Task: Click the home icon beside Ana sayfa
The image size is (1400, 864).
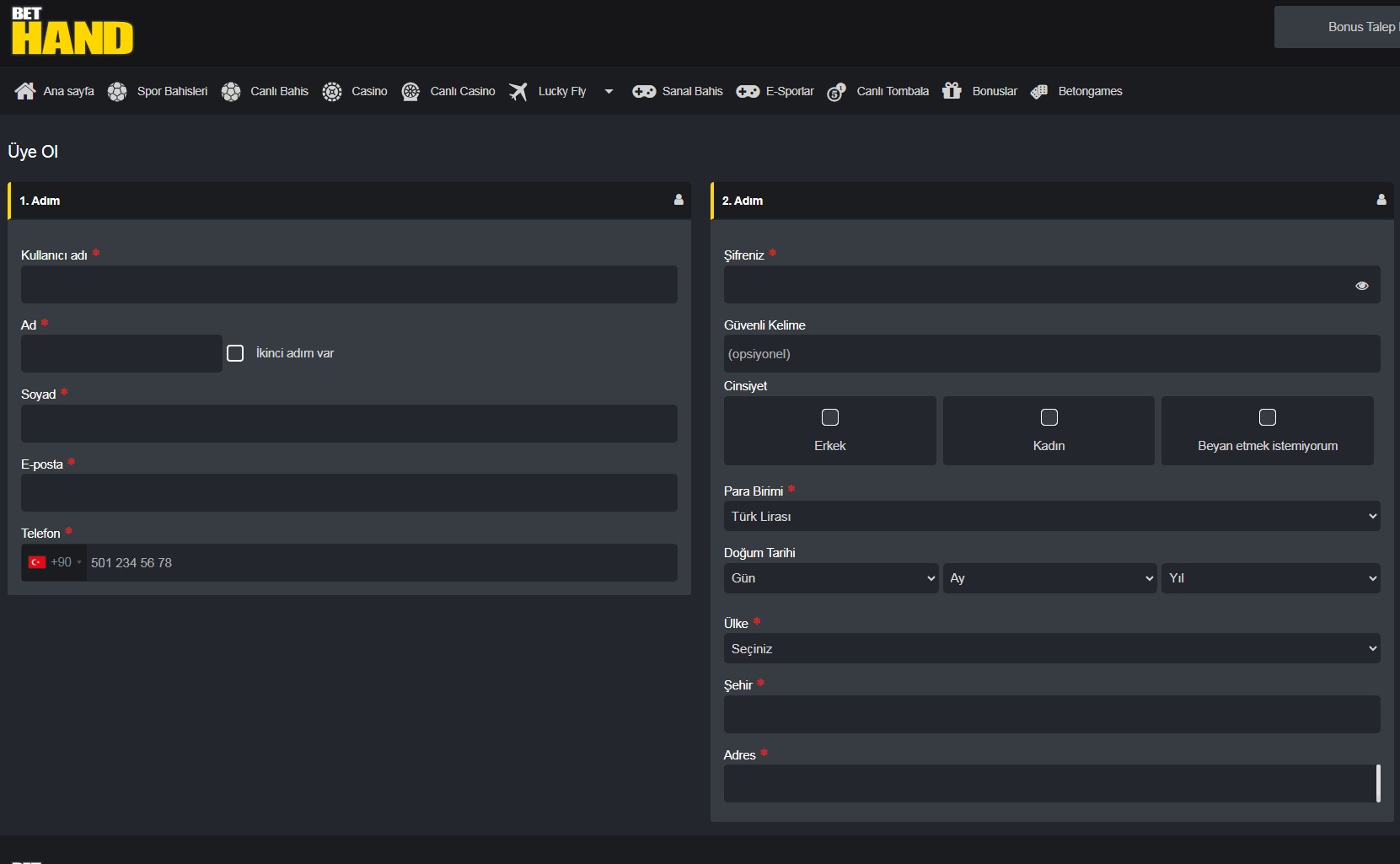Action: tap(25, 91)
